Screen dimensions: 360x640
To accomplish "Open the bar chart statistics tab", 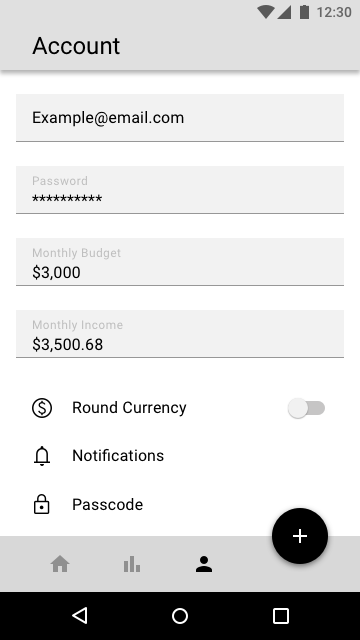I will [132, 564].
